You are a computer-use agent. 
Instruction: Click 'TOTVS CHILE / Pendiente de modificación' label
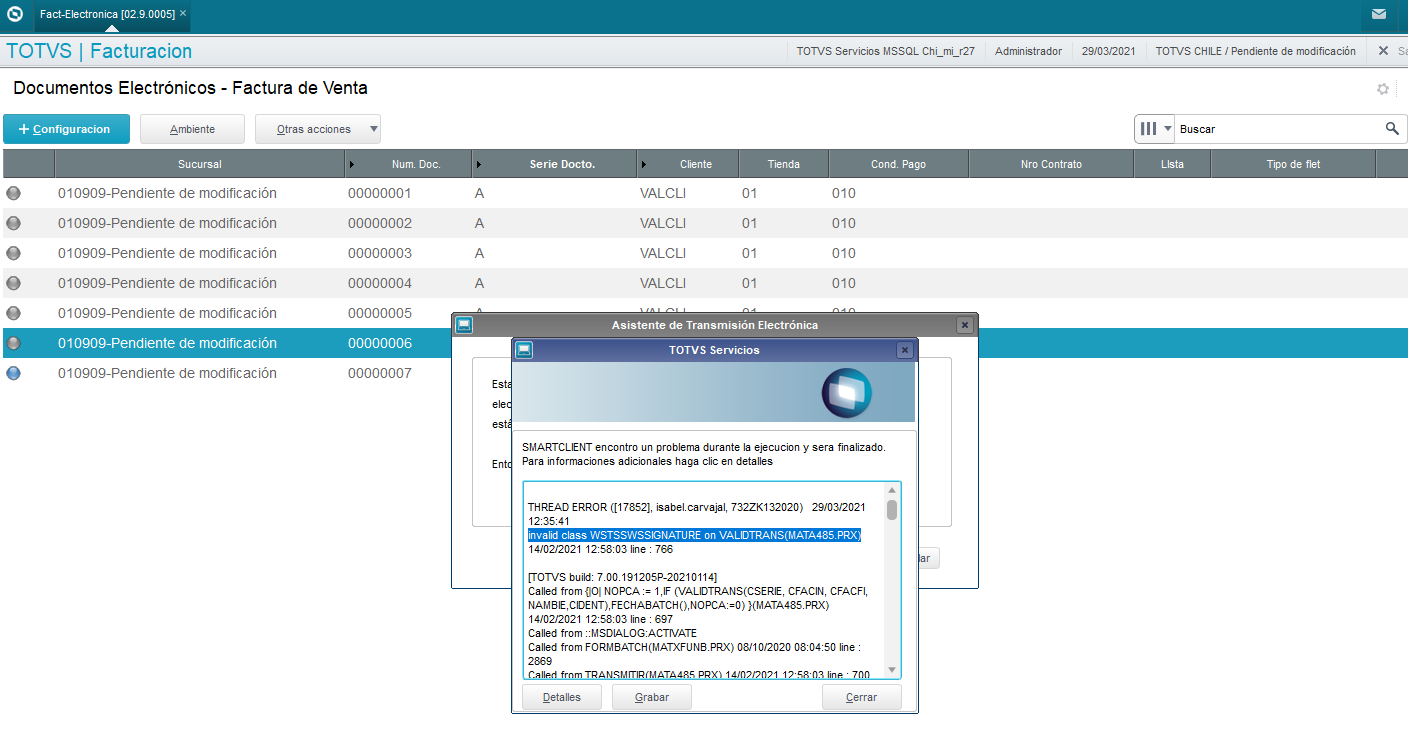click(1256, 51)
